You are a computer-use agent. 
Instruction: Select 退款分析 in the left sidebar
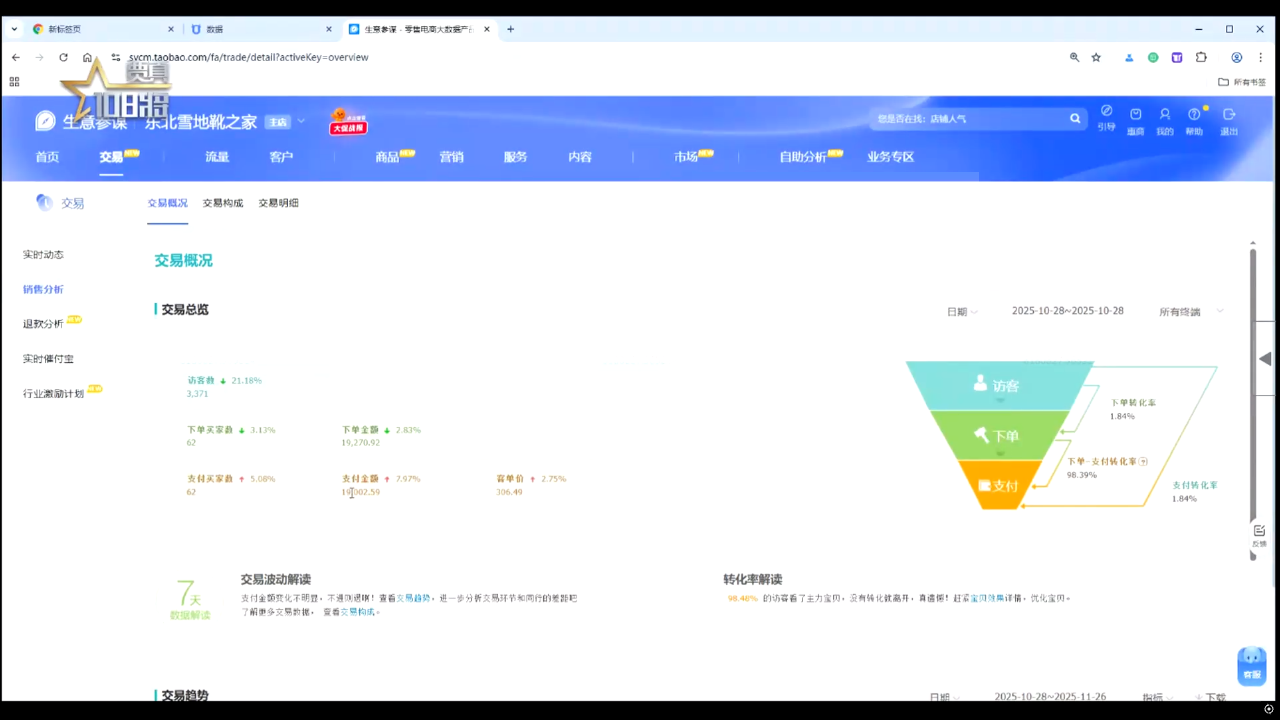[x=43, y=324]
